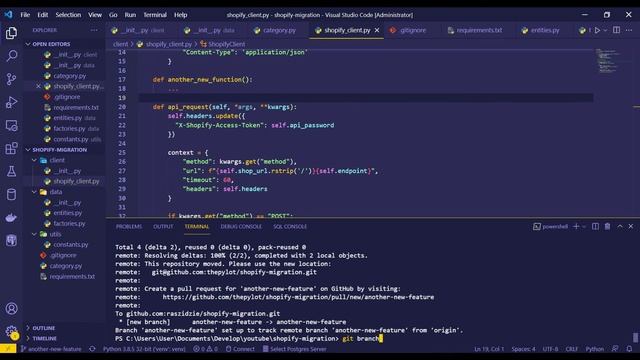640x360 pixels.
Task: Show the Output panel tab
Action: pos(163,227)
